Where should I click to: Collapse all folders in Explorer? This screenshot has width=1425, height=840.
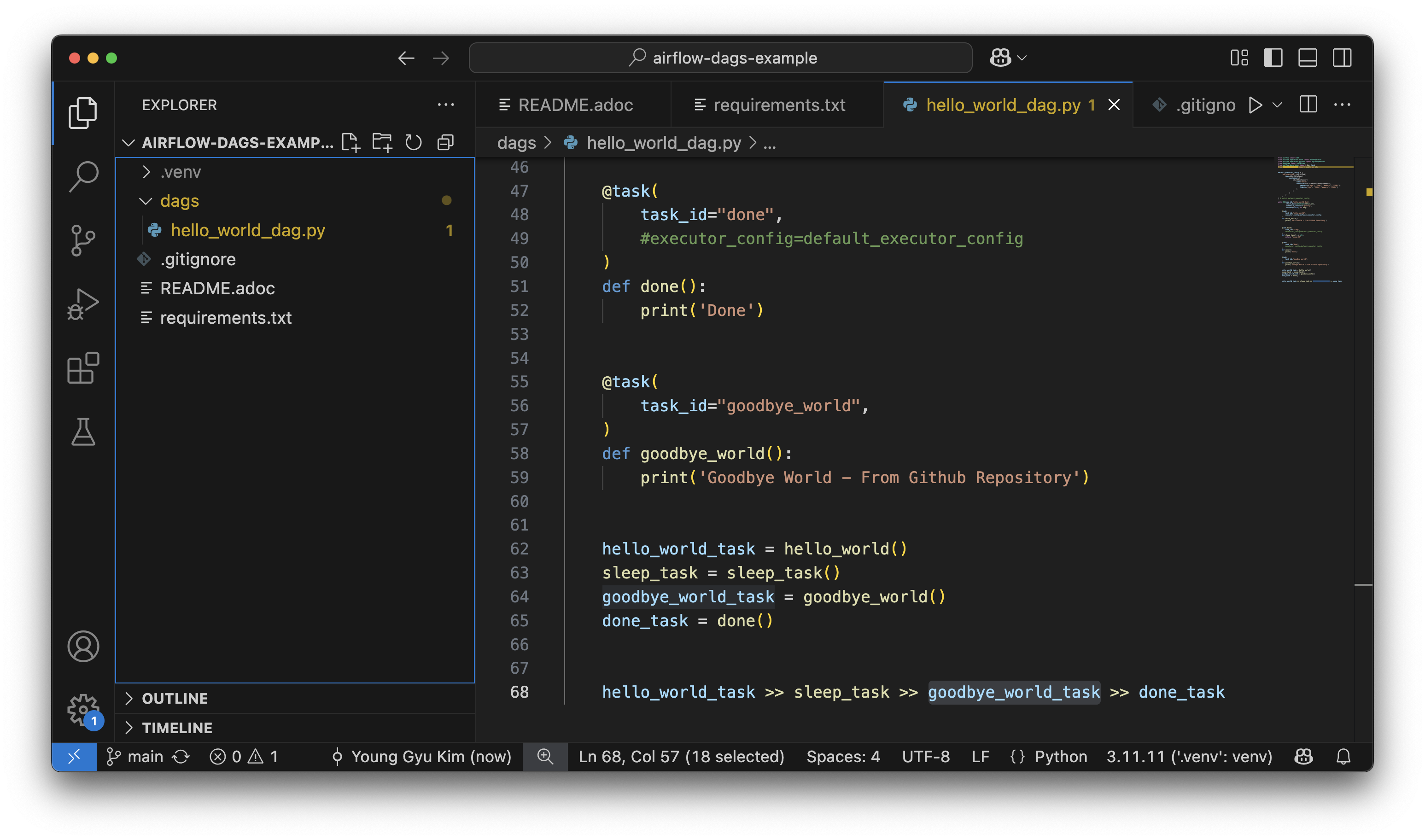pos(445,143)
